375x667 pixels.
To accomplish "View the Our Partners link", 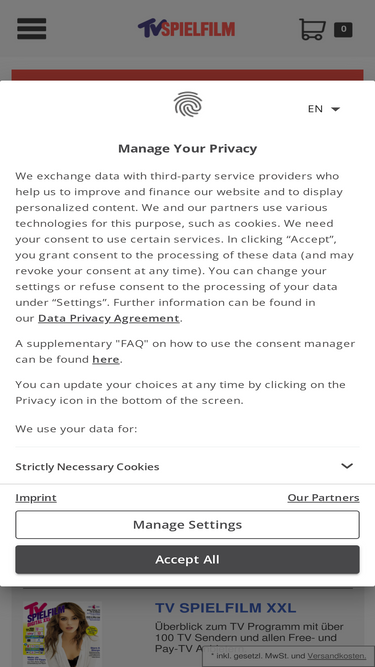I will [323, 497].
